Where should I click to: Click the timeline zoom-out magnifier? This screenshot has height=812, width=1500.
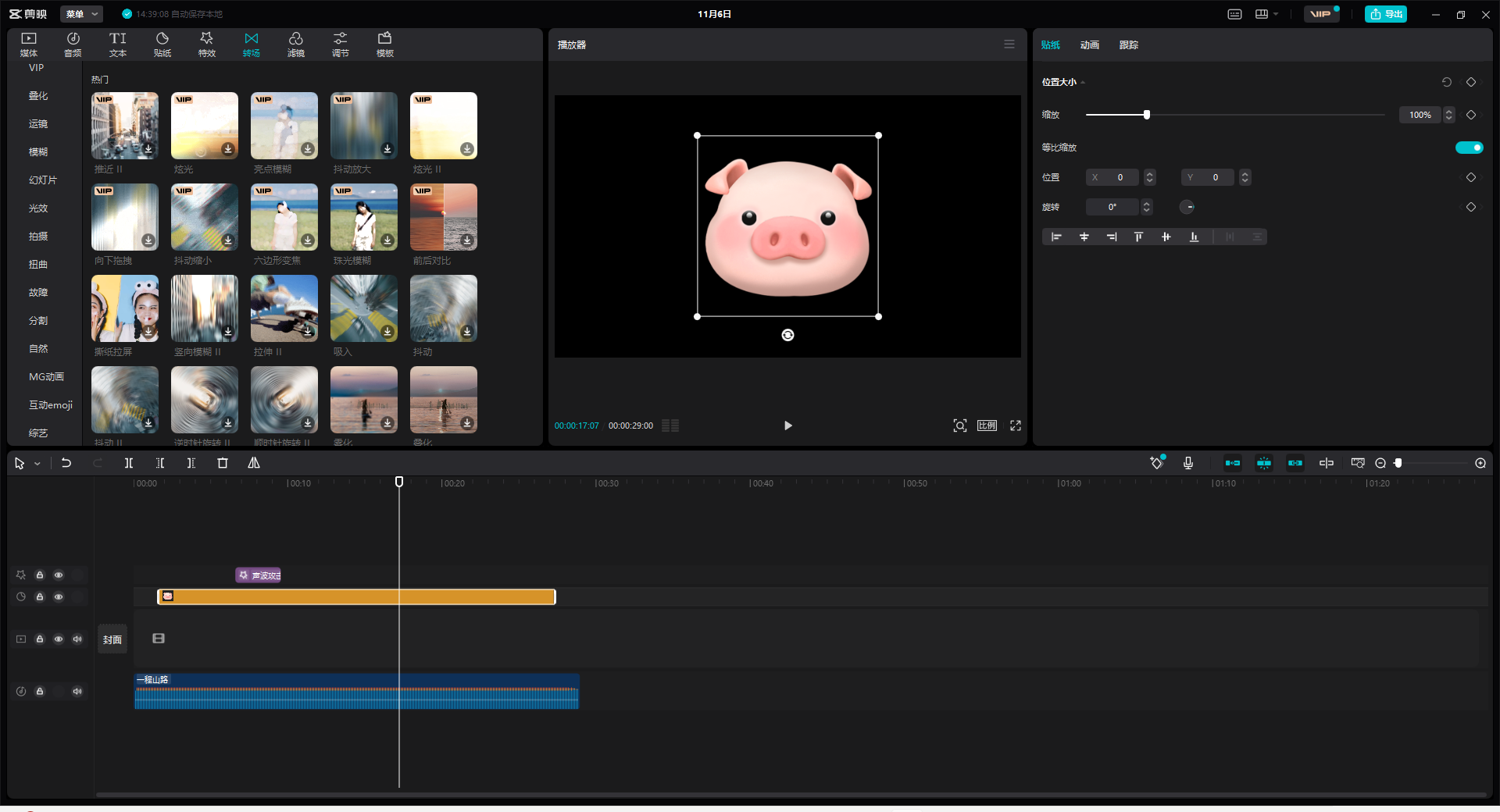coord(1380,463)
